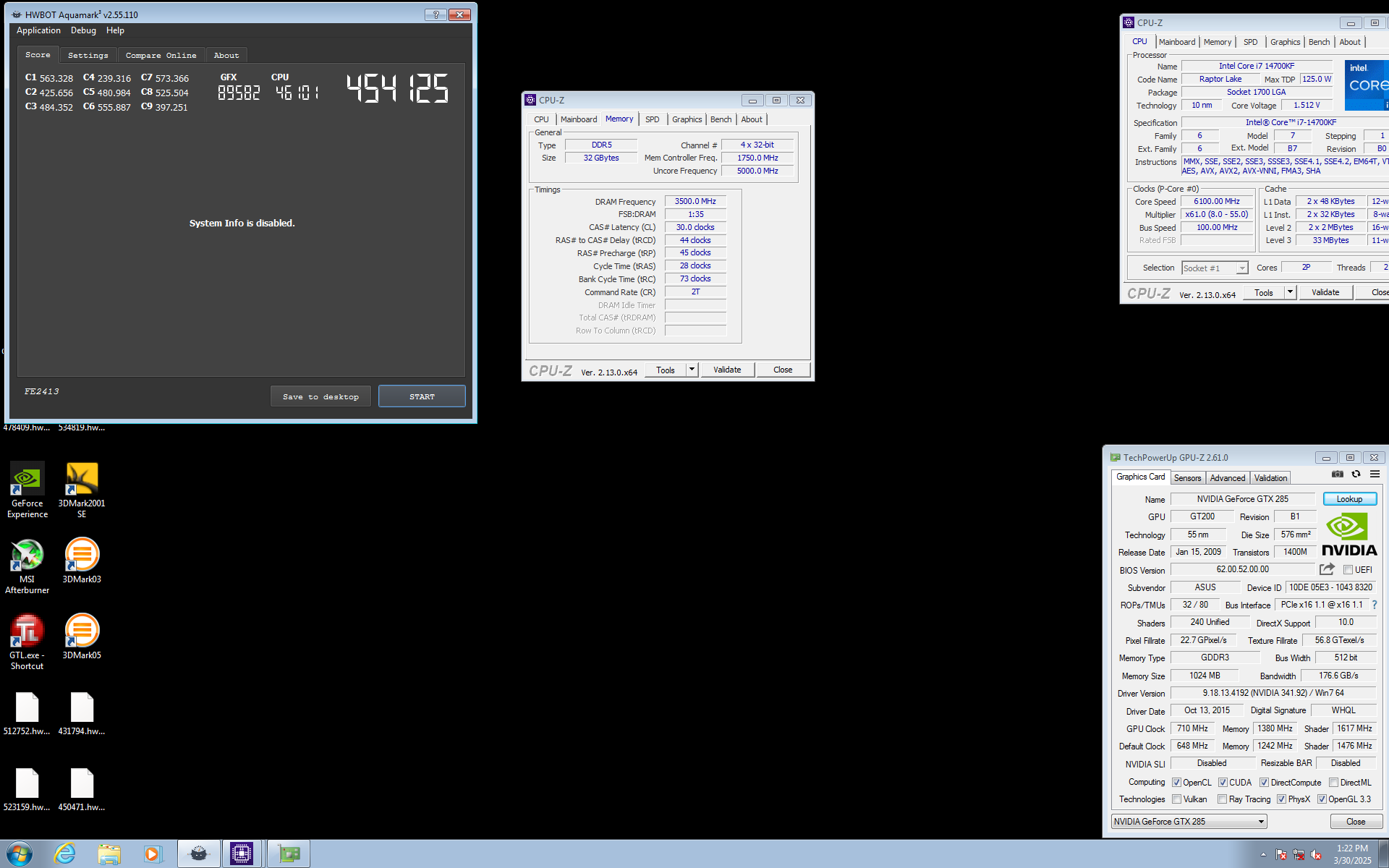Open SPD tab in CPU-Z Memory window
1389x868 pixels.
(x=653, y=119)
